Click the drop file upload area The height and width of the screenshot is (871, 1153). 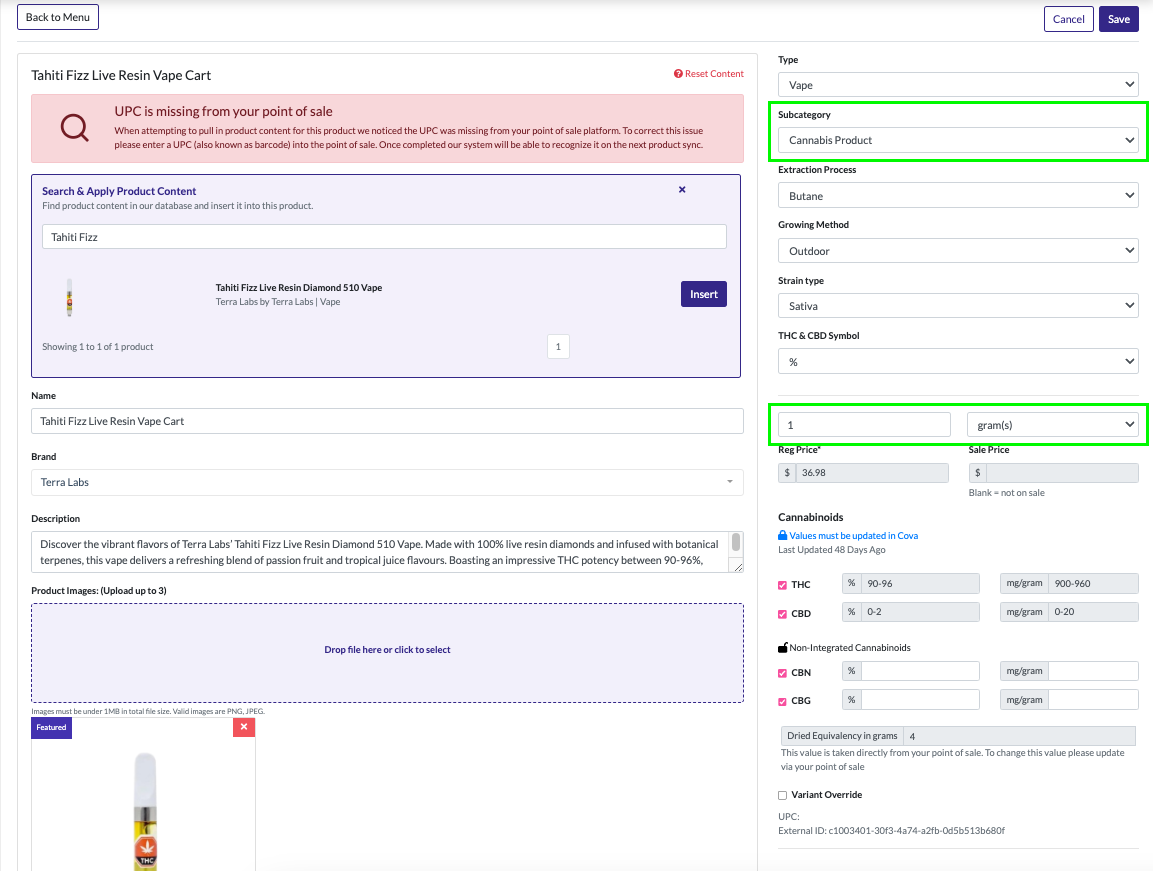(x=388, y=653)
